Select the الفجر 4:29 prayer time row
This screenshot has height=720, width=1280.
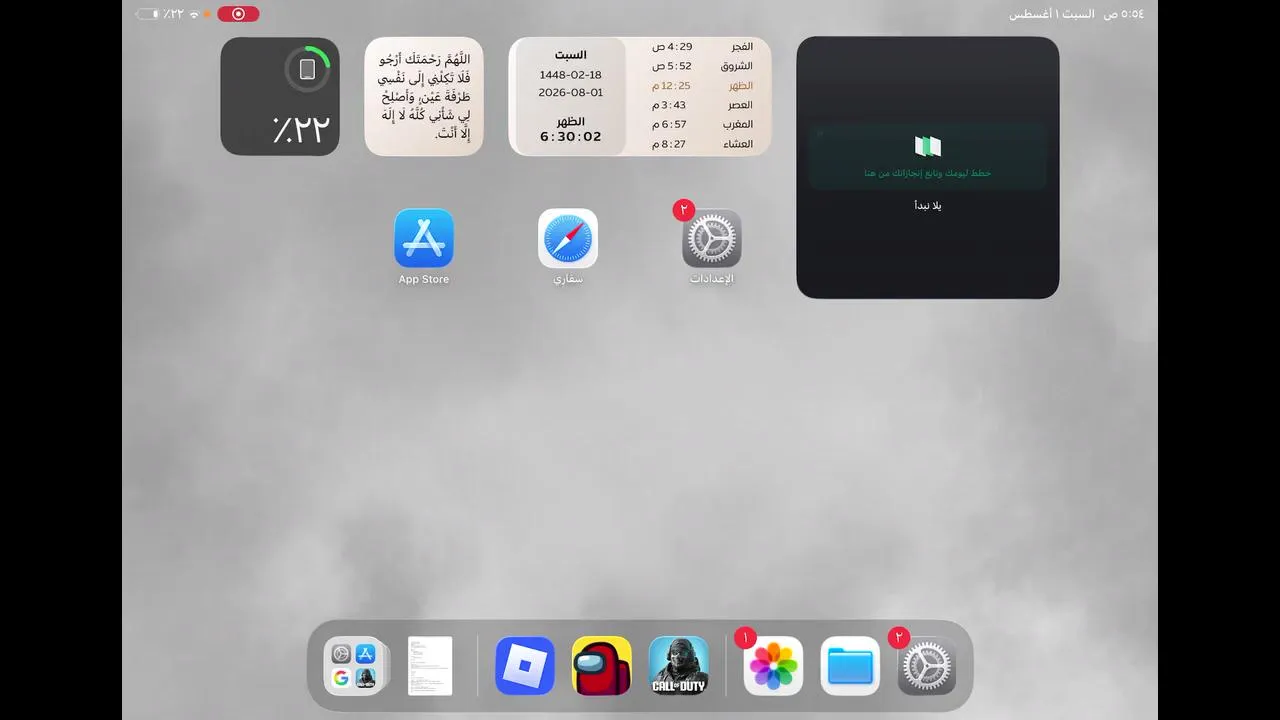702,47
